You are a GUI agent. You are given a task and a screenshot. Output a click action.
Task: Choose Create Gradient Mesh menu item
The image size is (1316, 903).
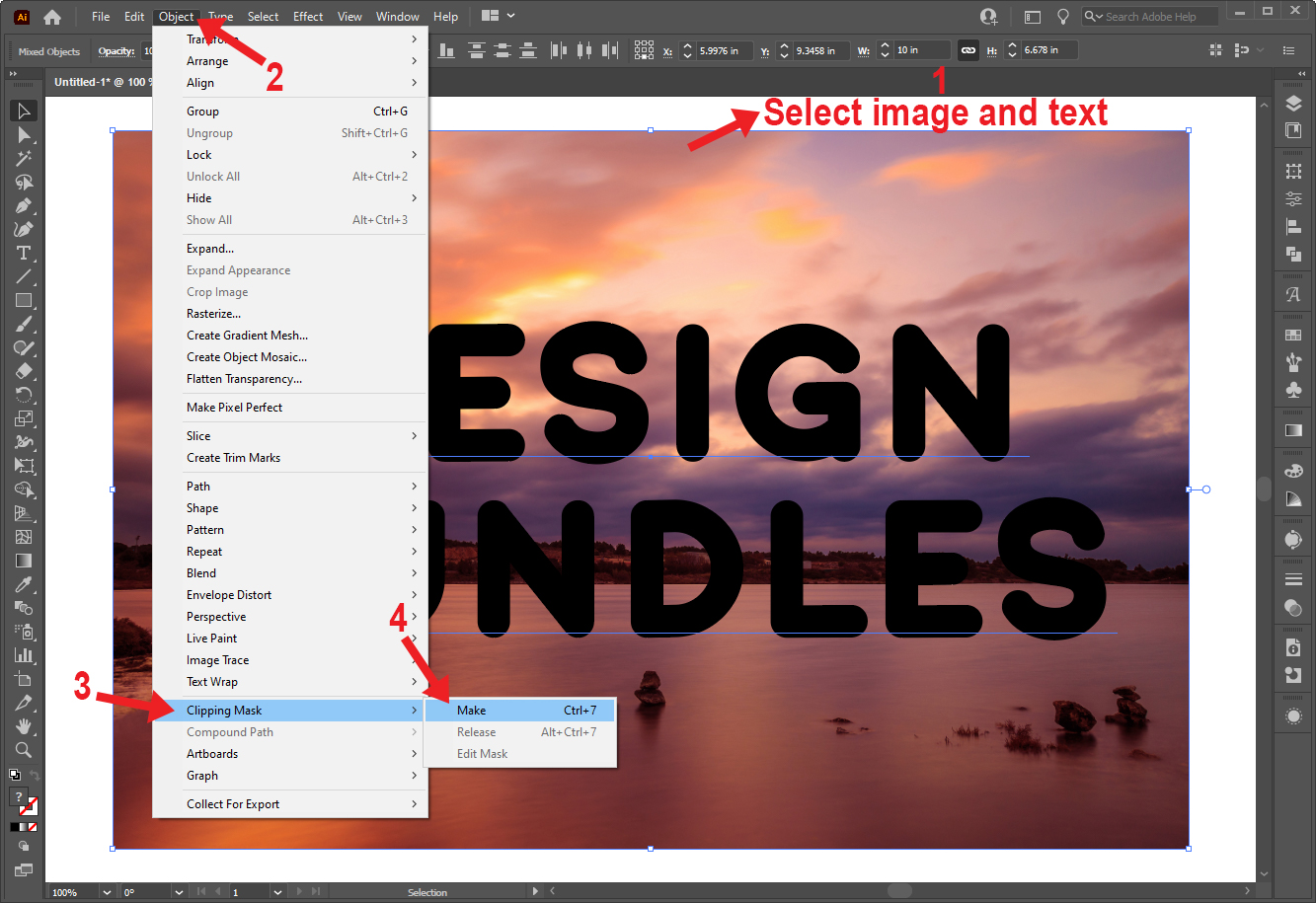290,336
